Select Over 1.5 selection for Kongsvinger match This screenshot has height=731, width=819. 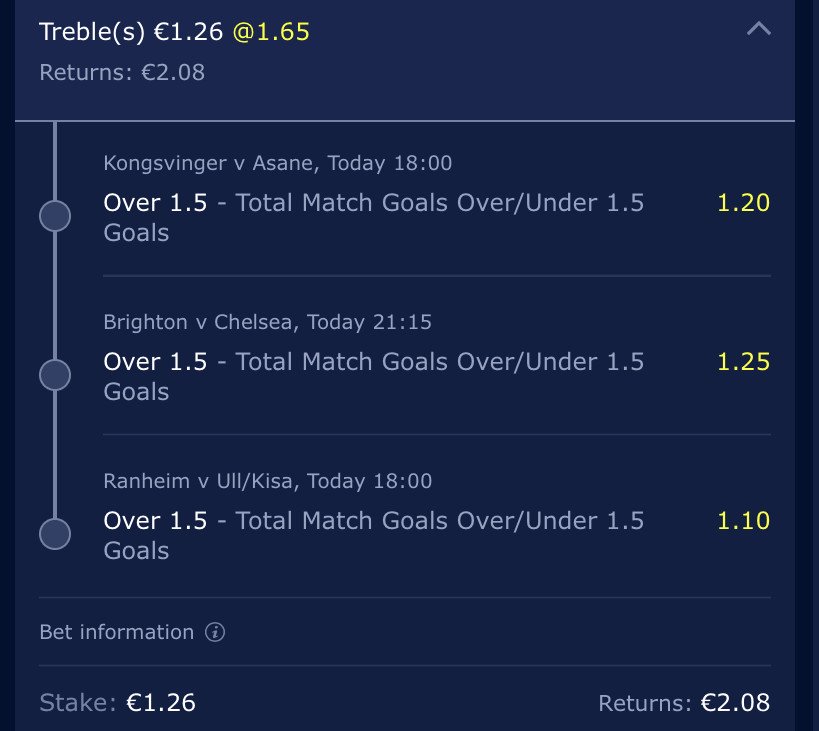tap(155, 203)
